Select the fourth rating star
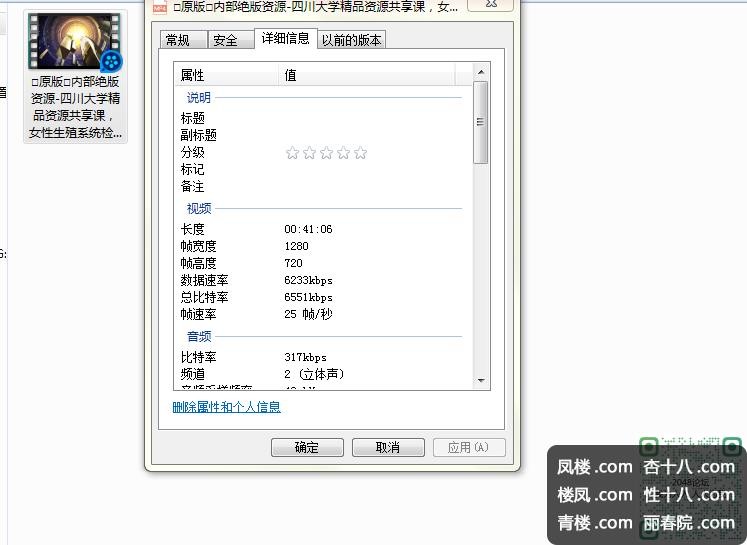This screenshot has width=747, height=545. [x=343, y=153]
